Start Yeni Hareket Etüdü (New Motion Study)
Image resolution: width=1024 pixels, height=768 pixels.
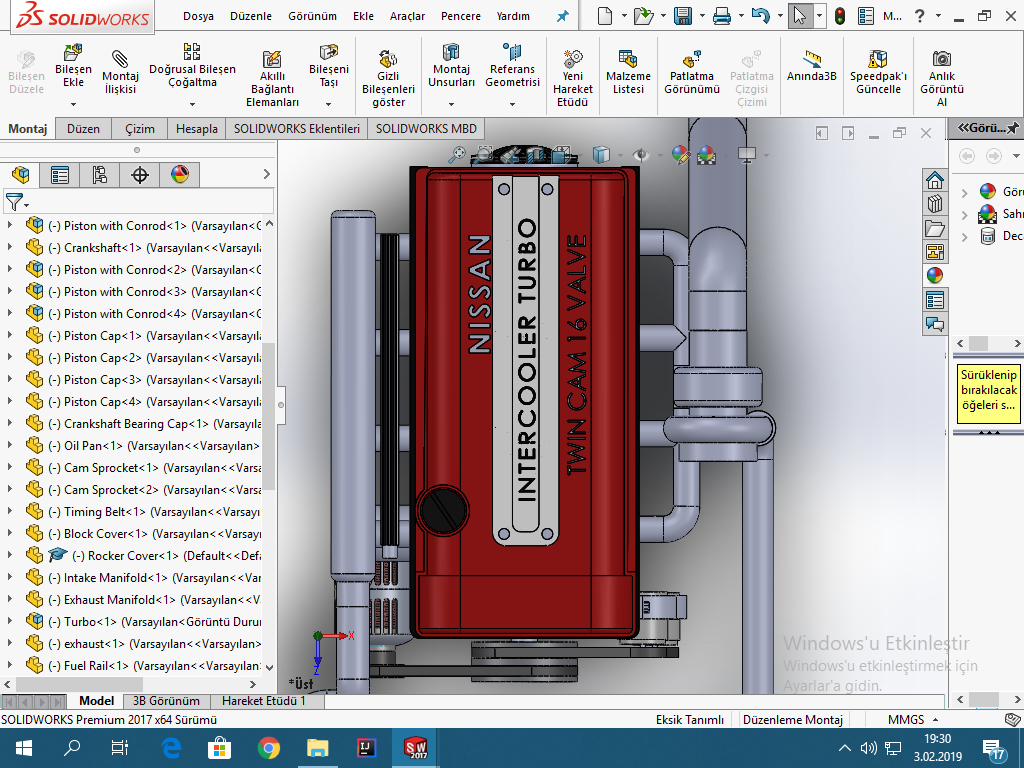[573, 78]
